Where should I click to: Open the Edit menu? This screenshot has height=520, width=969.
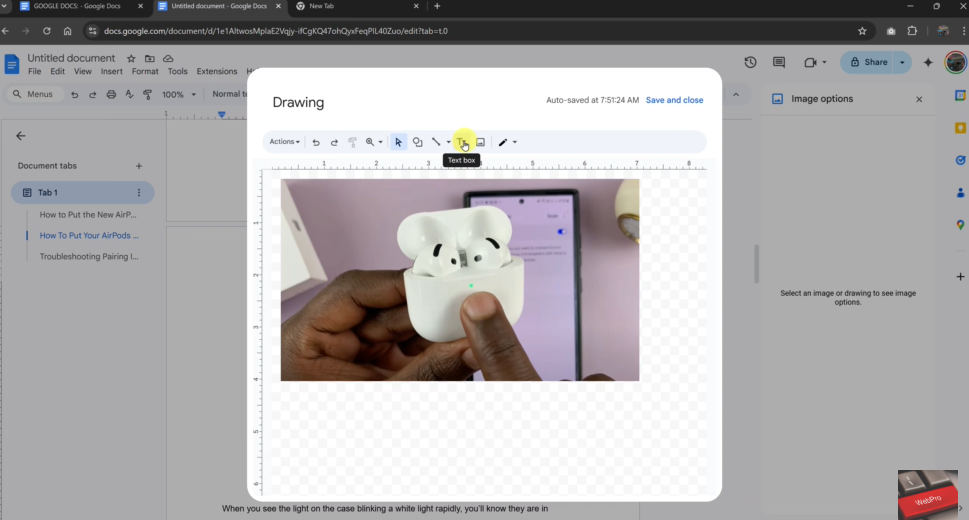coord(57,72)
